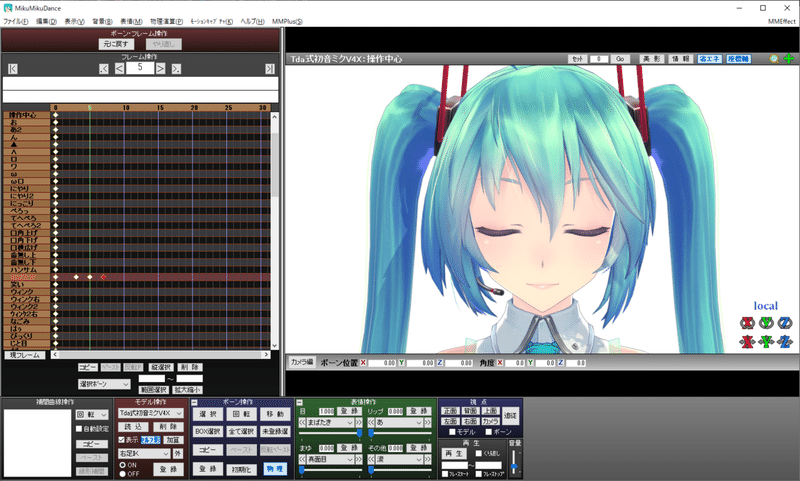Click previous other morph arrow beside 涙
This screenshot has width=800, height=481.
coord(371,460)
